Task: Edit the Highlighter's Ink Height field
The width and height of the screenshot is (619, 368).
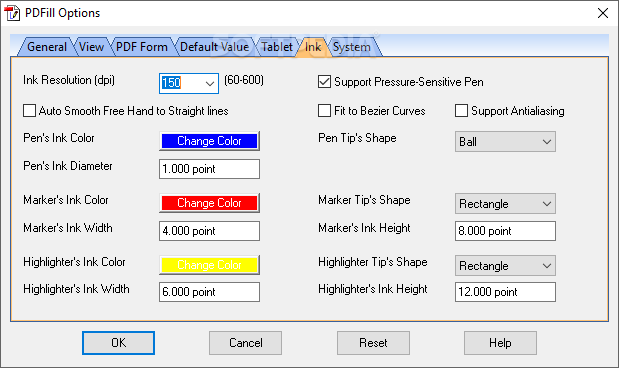Action: 505,292
